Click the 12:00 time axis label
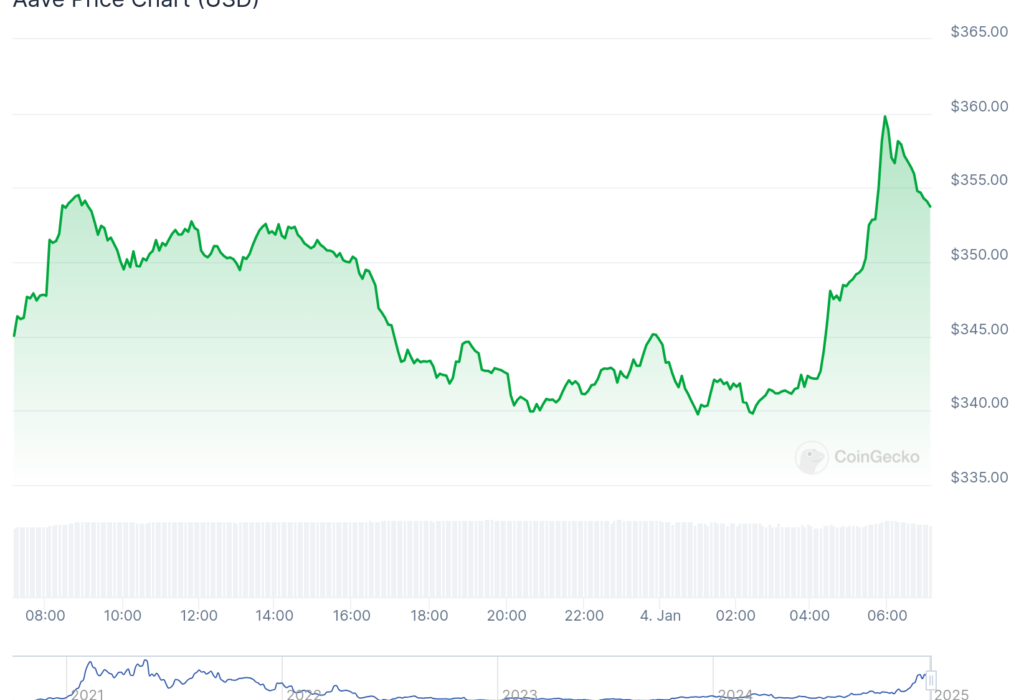The image size is (1024, 700). 198,616
